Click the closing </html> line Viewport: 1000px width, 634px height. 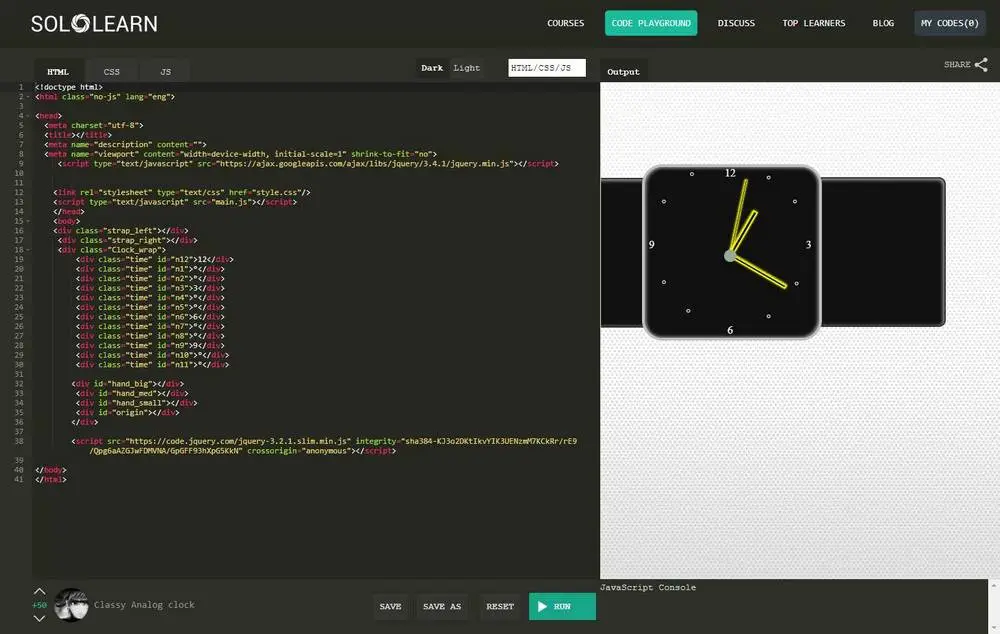tap(50, 480)
